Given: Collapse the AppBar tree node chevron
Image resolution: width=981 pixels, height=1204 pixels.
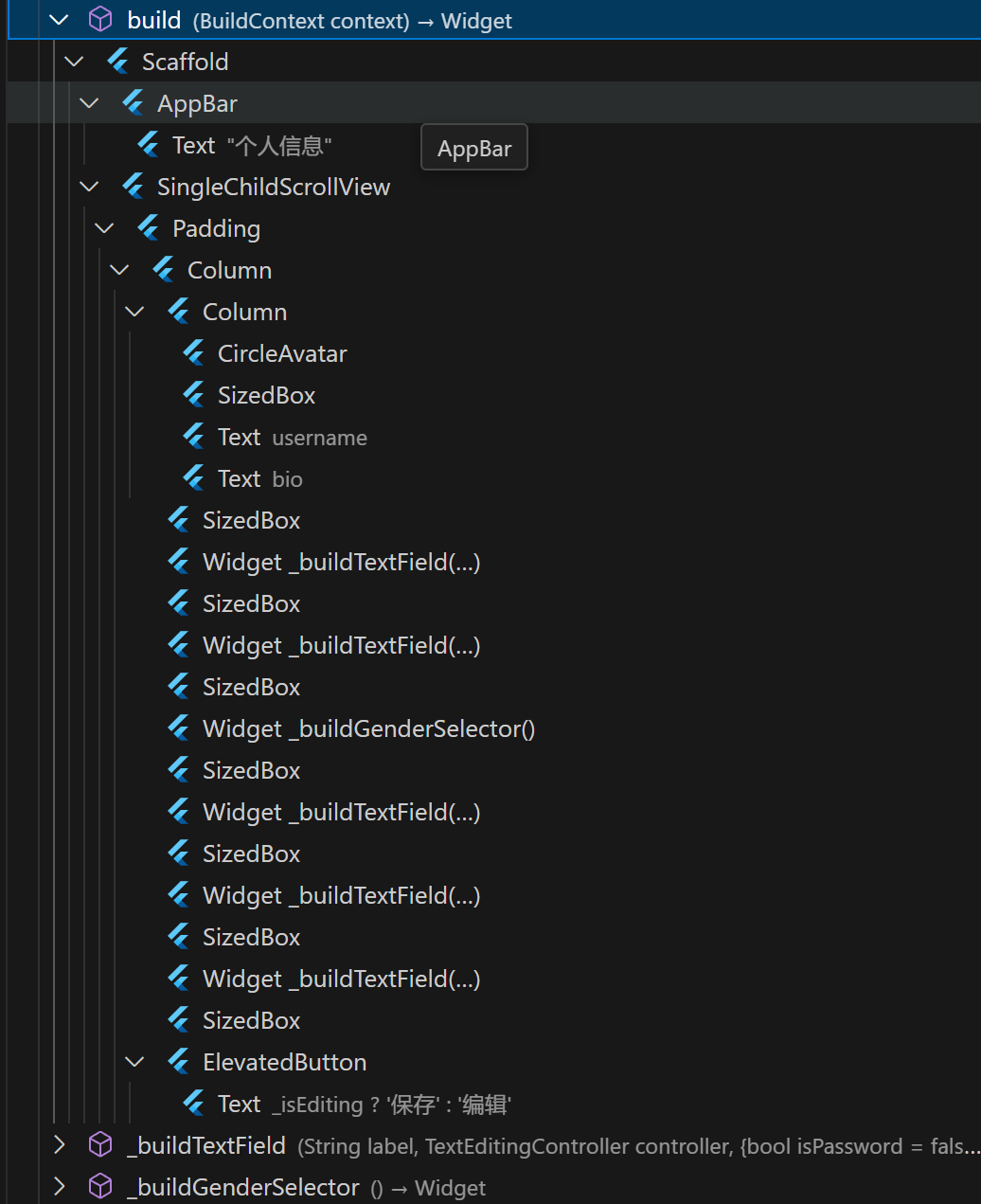Looking at the screenshot, I should click(x=89, y=103).
